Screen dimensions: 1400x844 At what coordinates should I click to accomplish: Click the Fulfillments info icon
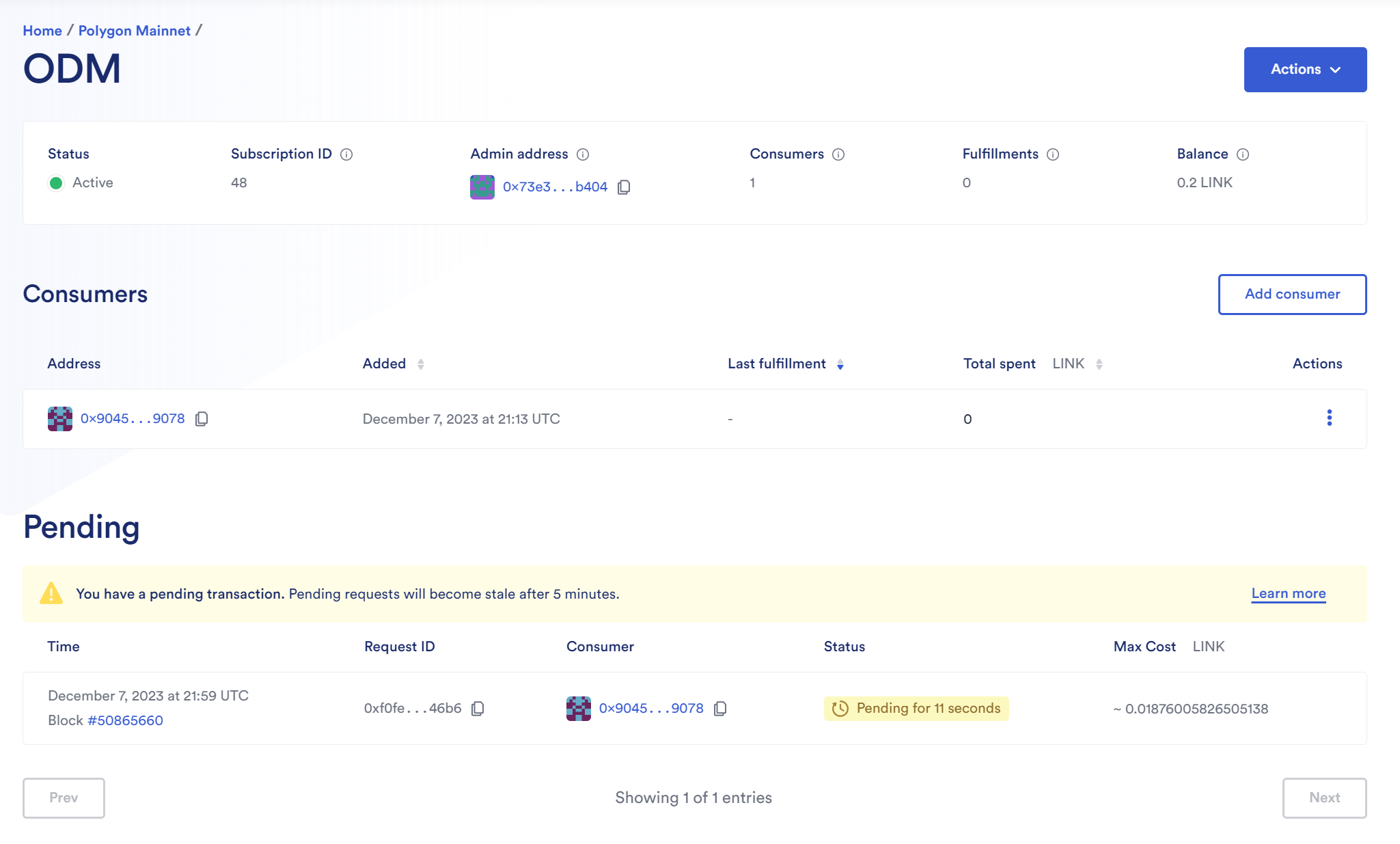click(x=1053, y=154)
